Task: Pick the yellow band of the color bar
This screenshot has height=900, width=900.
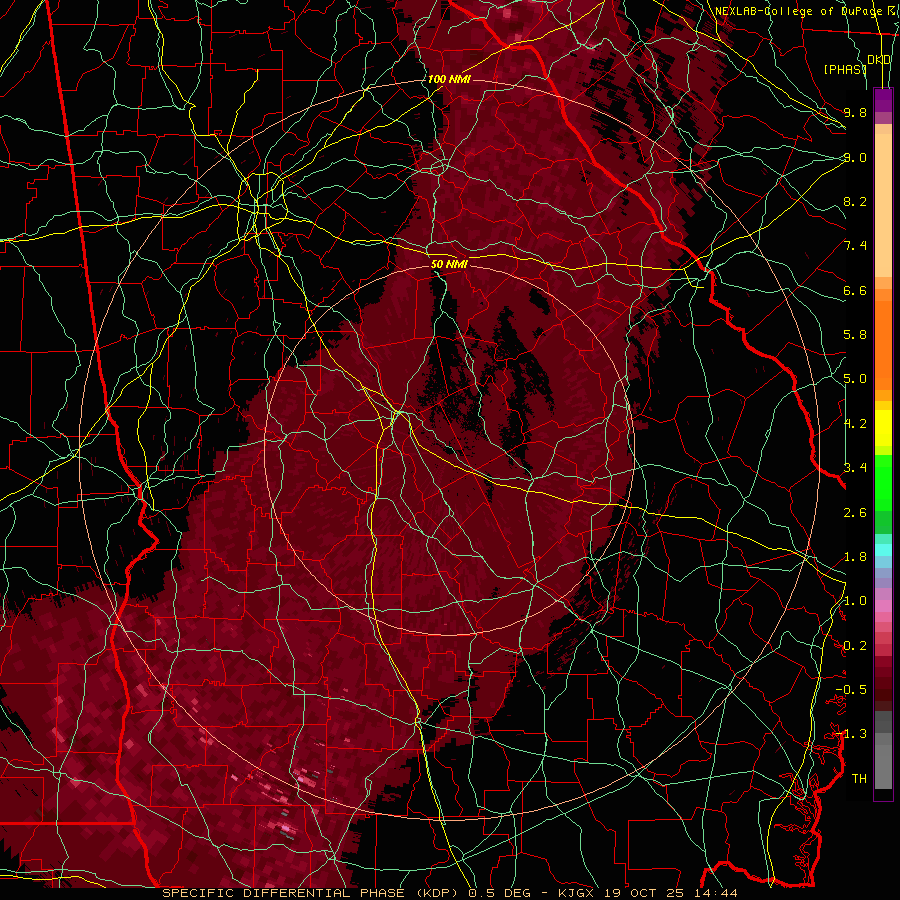Action: coord(883,428)
